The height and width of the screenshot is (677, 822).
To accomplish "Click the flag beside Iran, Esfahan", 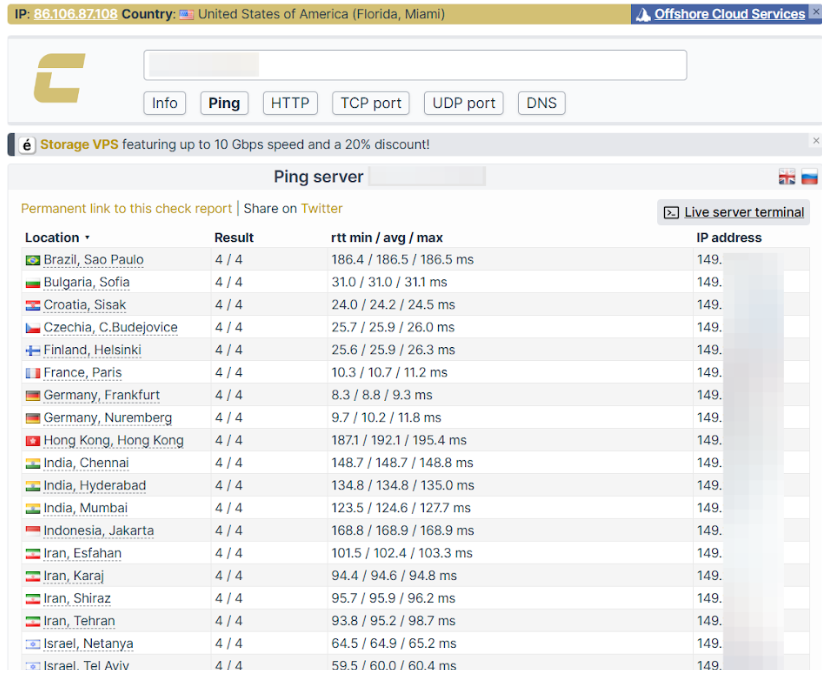I will 33,554.
